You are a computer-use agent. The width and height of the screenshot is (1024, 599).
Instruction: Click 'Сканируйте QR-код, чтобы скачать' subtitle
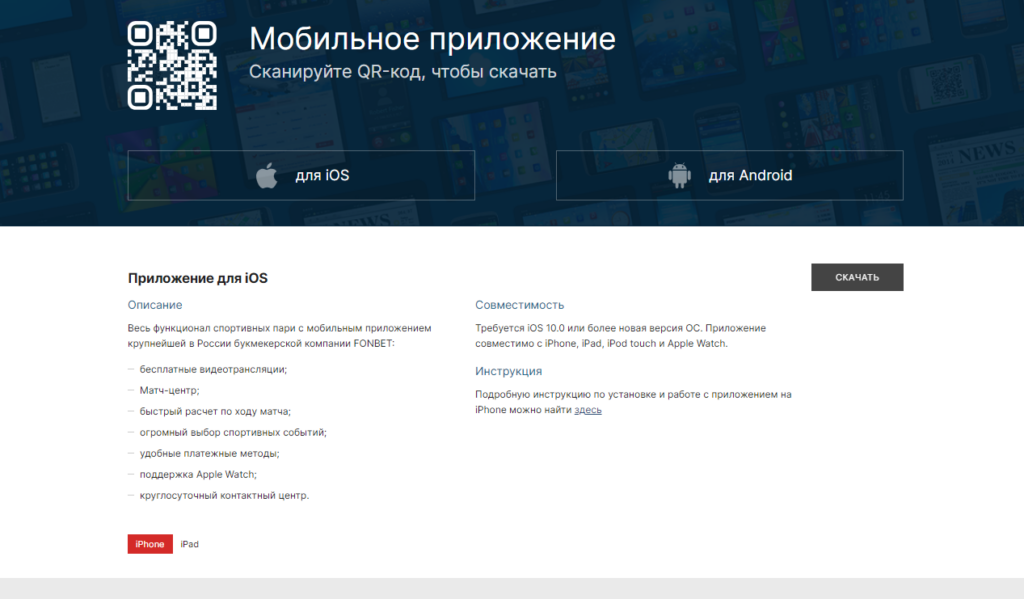click(403, 72)
